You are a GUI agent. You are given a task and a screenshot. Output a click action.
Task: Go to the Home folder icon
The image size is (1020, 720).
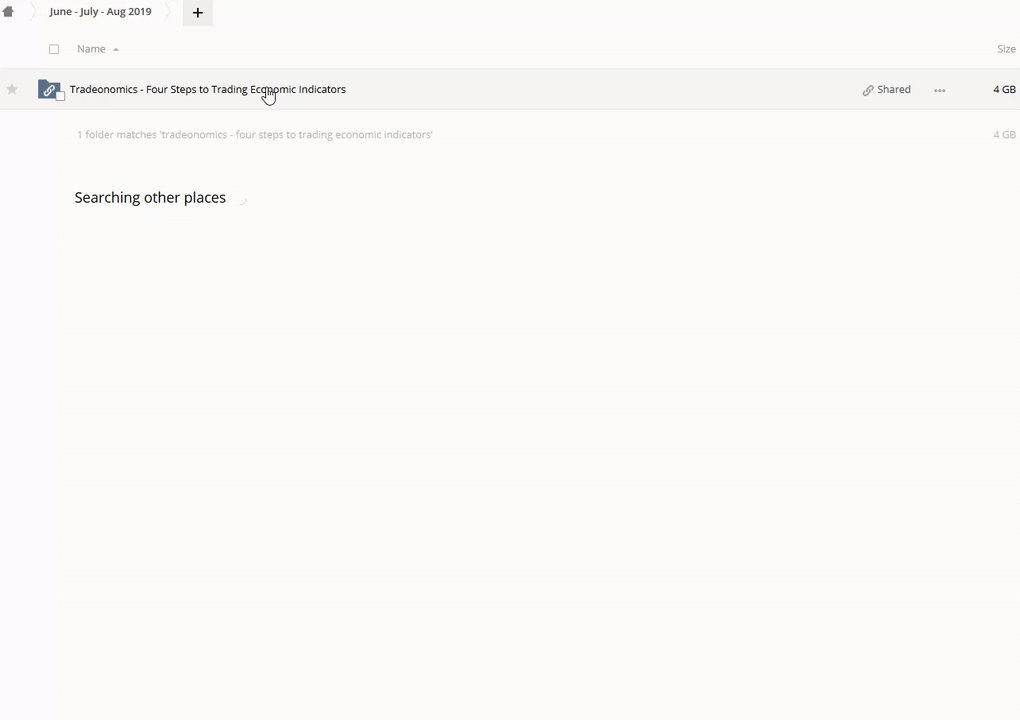8,12
